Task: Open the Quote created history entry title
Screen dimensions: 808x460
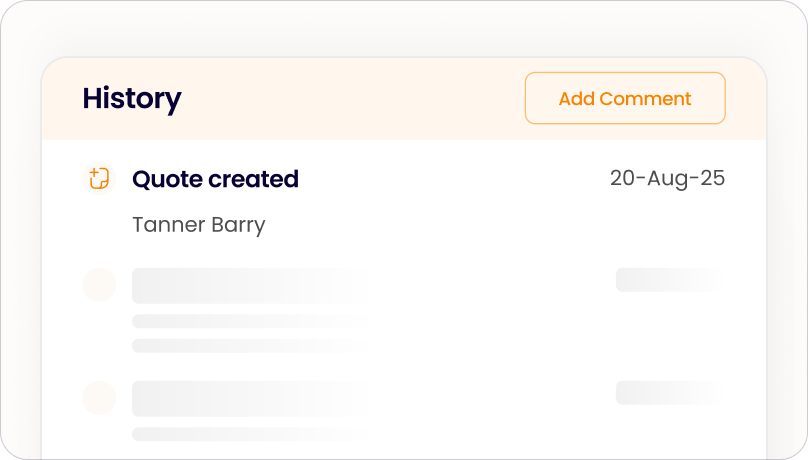Action: pyautogui.click(x=215, y=180)
